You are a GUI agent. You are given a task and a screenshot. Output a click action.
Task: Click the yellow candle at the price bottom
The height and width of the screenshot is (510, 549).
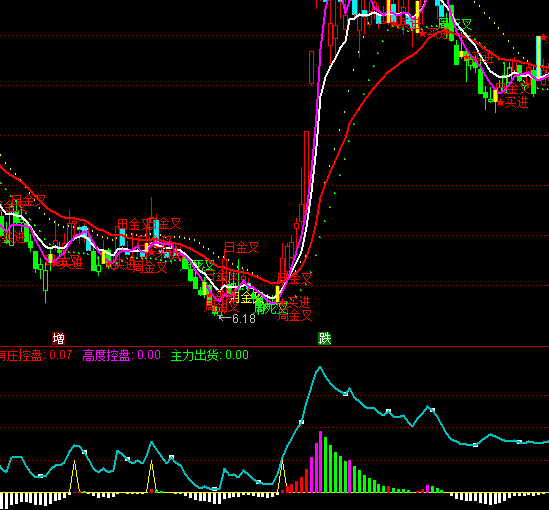tap(277, 294)
